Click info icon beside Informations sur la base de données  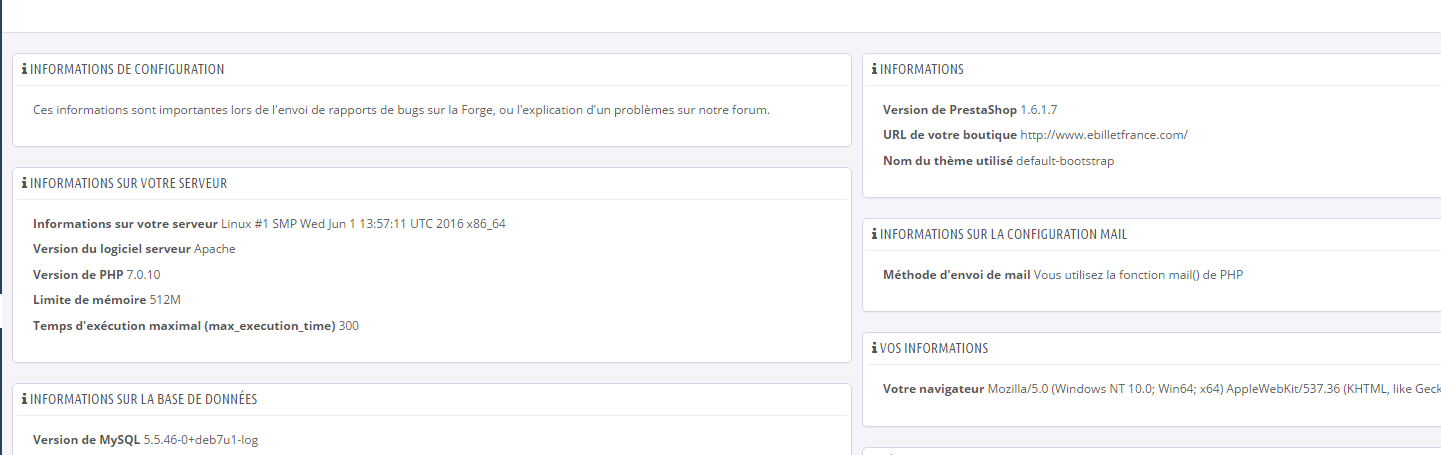point(24,400)
